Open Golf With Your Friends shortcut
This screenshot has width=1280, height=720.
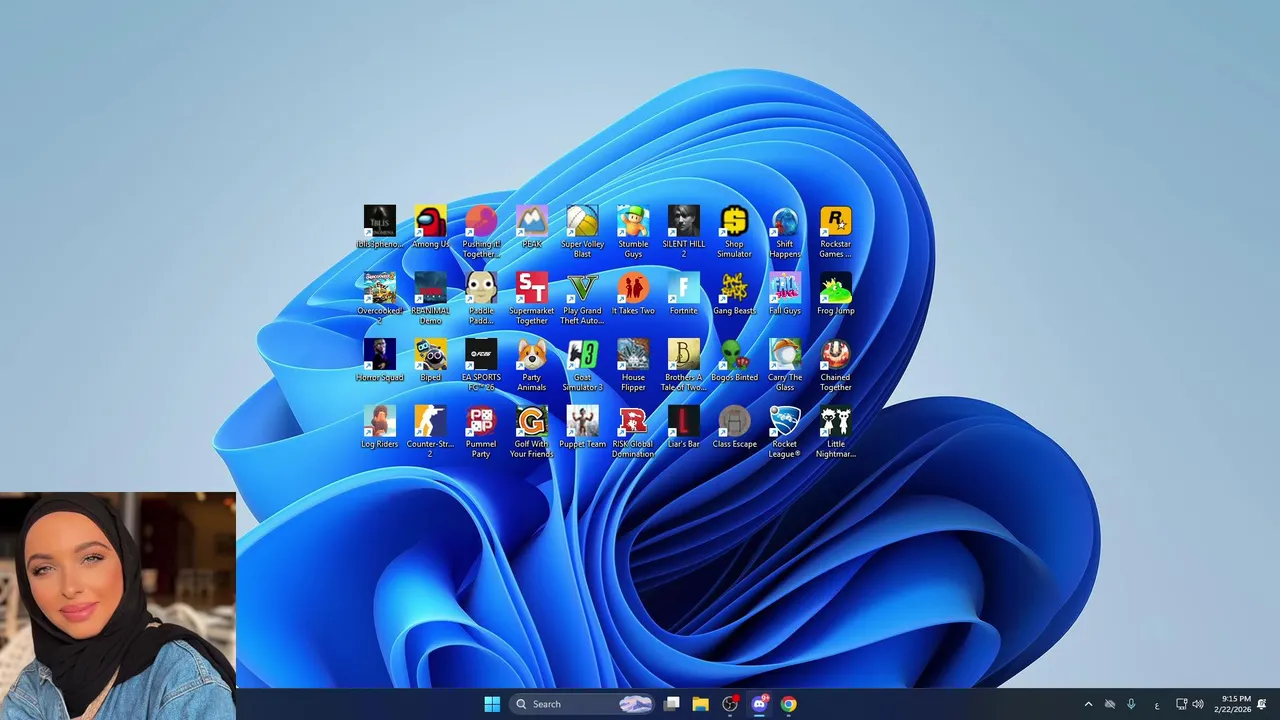point(531,432)
